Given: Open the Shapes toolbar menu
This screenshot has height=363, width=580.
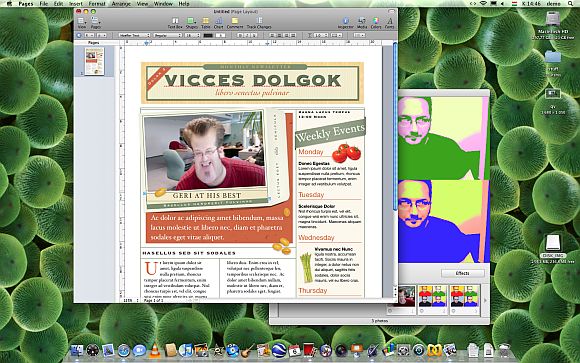Looking at the screenshot, I should [191, 23].
